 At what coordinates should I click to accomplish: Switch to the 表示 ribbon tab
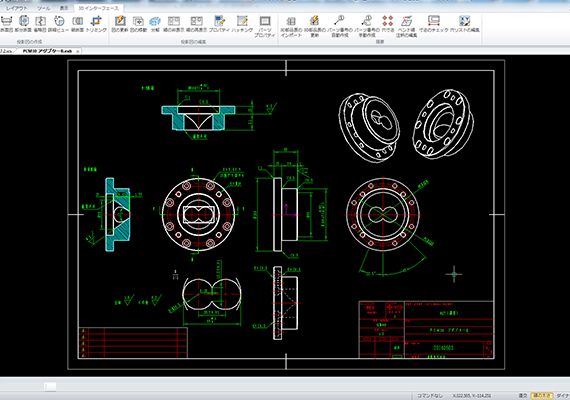pyautogui.click(x=64, y=8)
